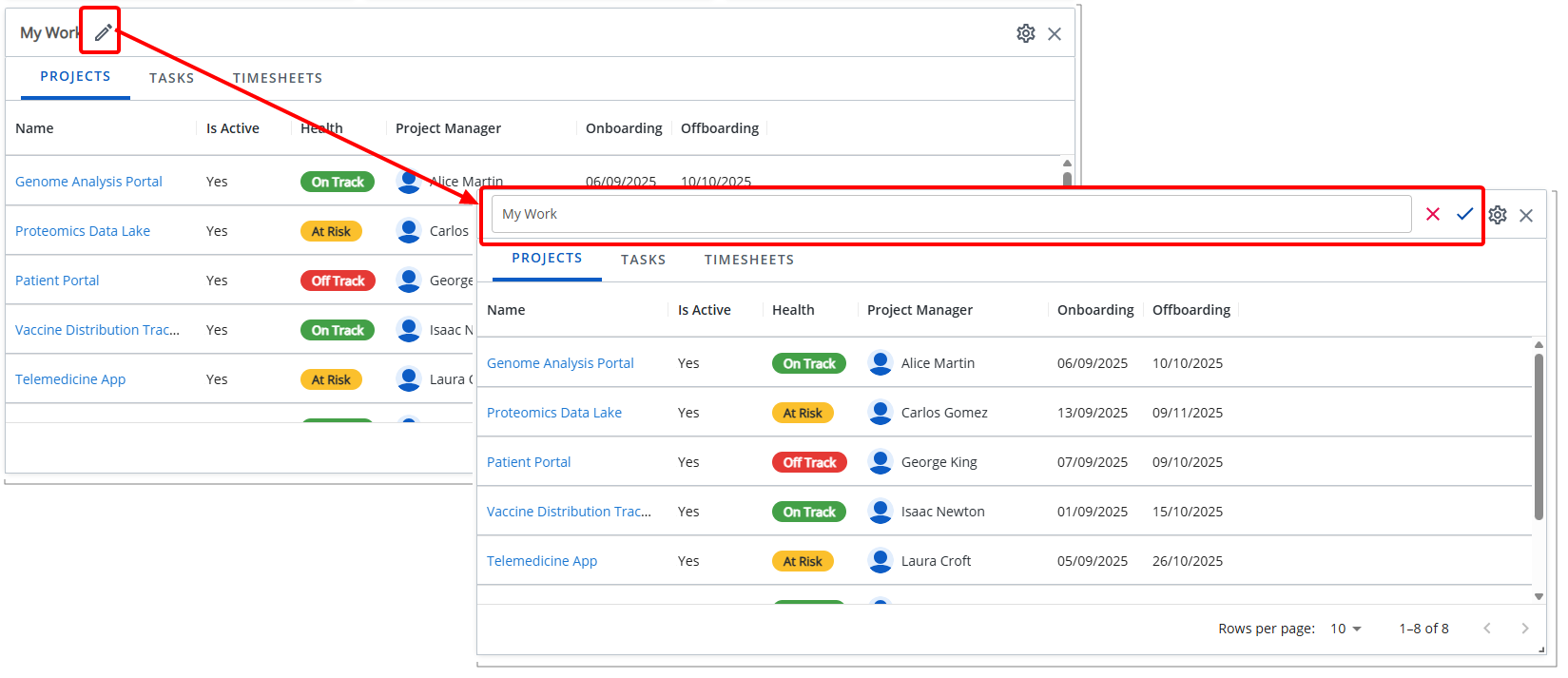Viewport: 1568px width, 678px height.
Task: Click vertical scrollbar in front table
Action: pos(1539,437)
